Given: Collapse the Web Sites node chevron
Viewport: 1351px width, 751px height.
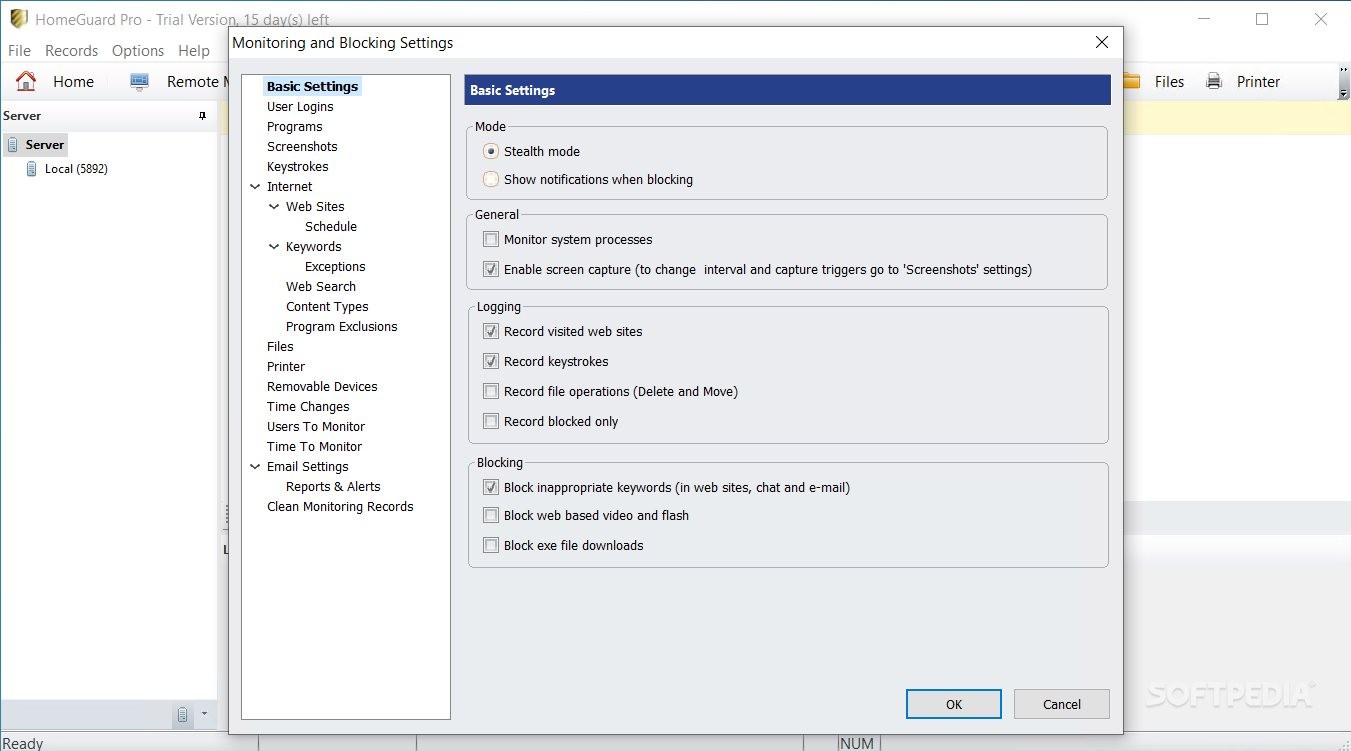Looking at the screenshot, I should coord(274,207).
